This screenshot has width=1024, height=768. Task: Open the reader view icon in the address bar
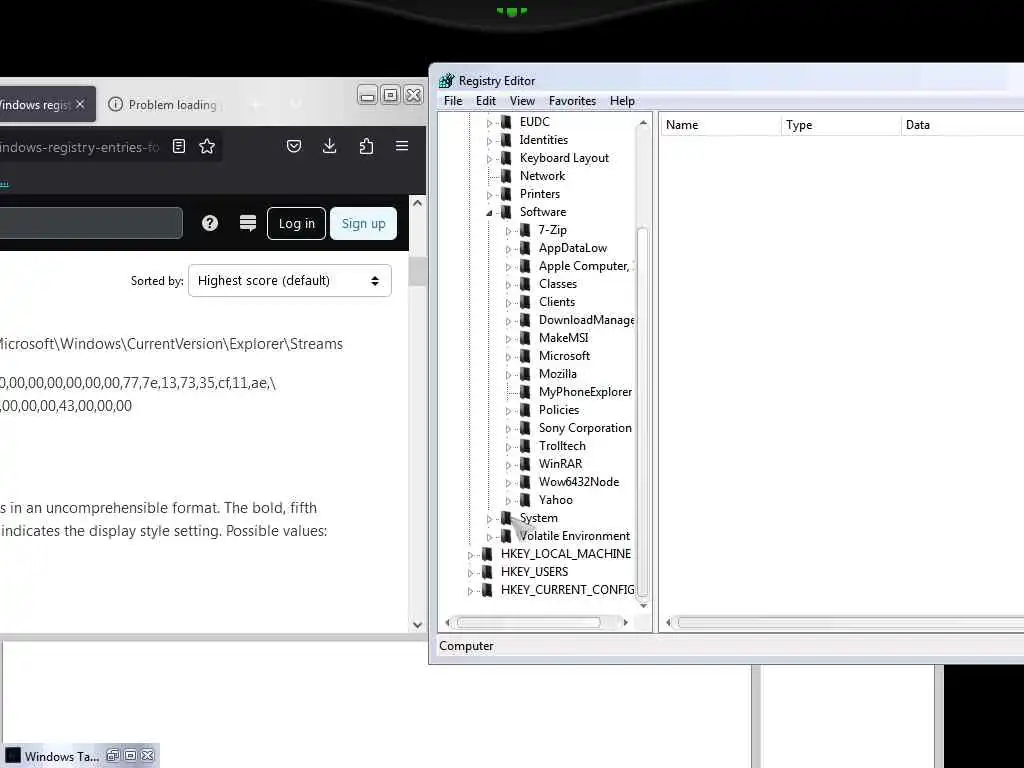[179, 146]
